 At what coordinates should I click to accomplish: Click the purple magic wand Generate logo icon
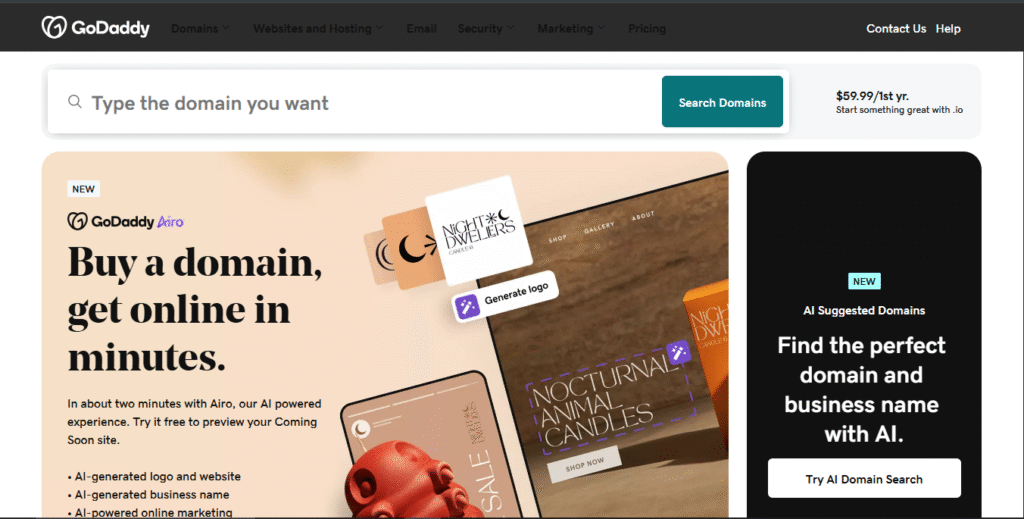click(x=467, y=306)
